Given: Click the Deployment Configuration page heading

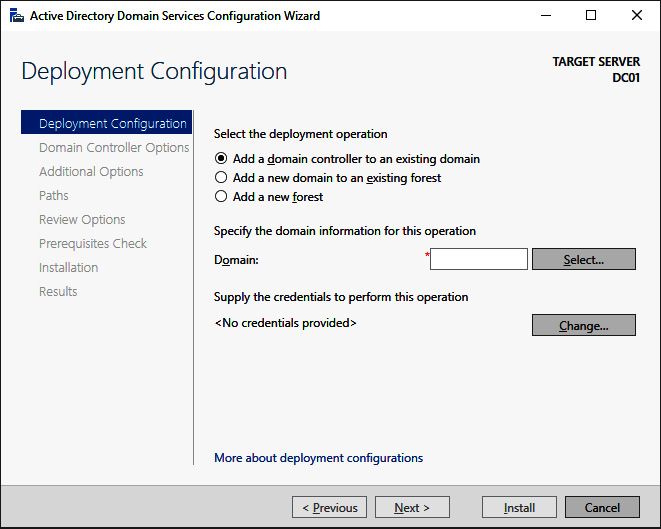Looking at the screenshot, I should pos(154,71).
